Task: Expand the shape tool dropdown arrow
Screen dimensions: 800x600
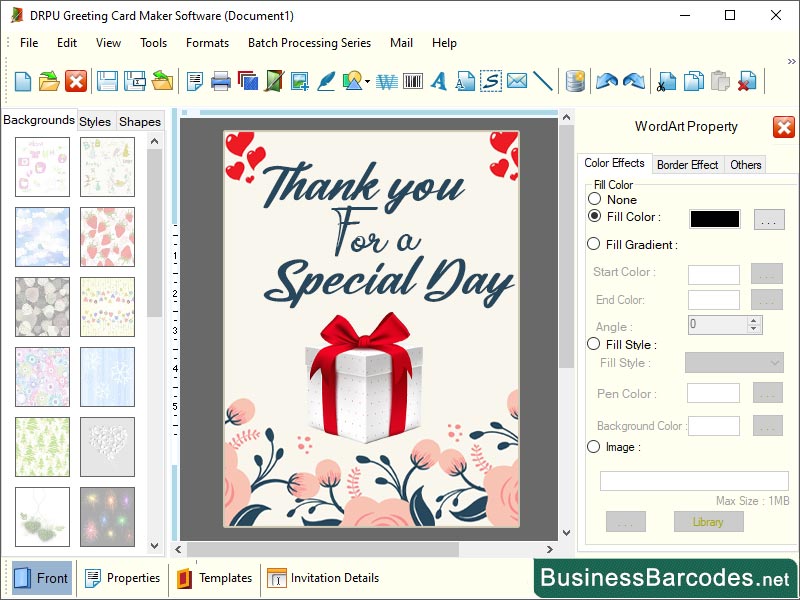Action: coord(366,82)
